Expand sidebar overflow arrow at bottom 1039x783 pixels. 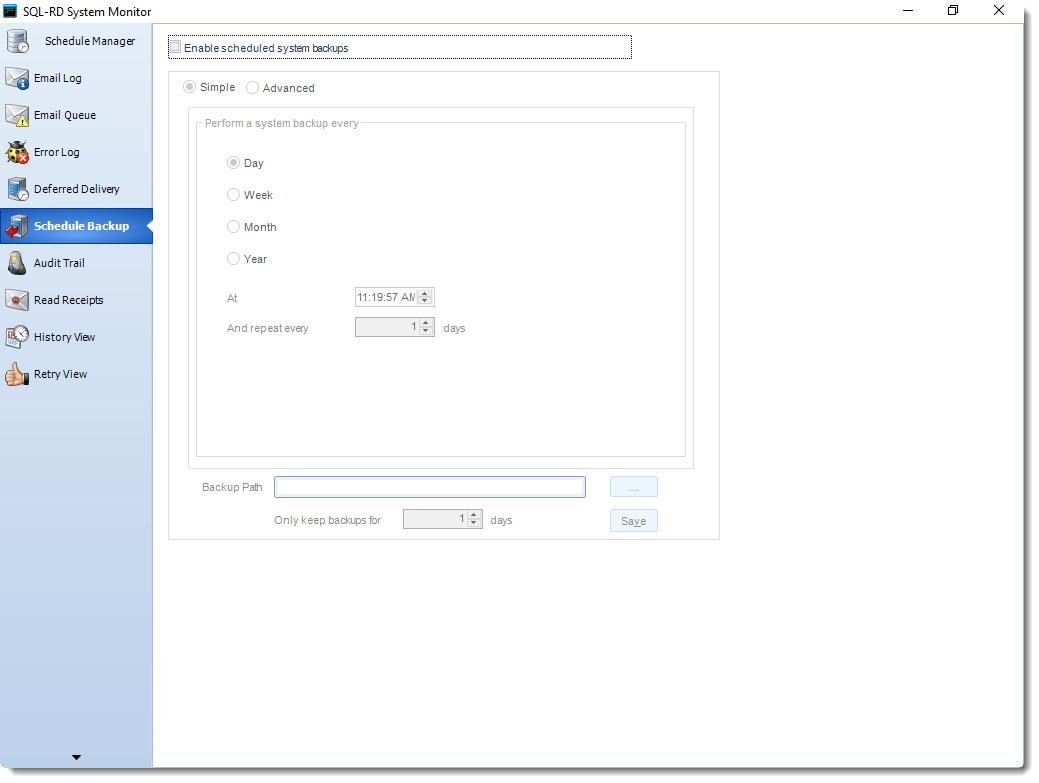click(76, 757)
